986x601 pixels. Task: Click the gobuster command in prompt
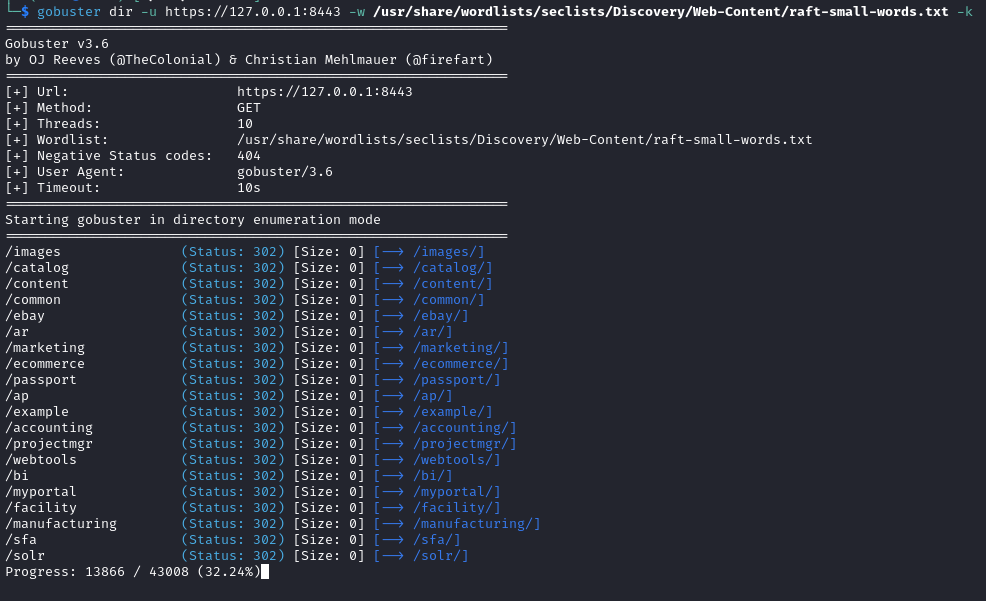69,12
